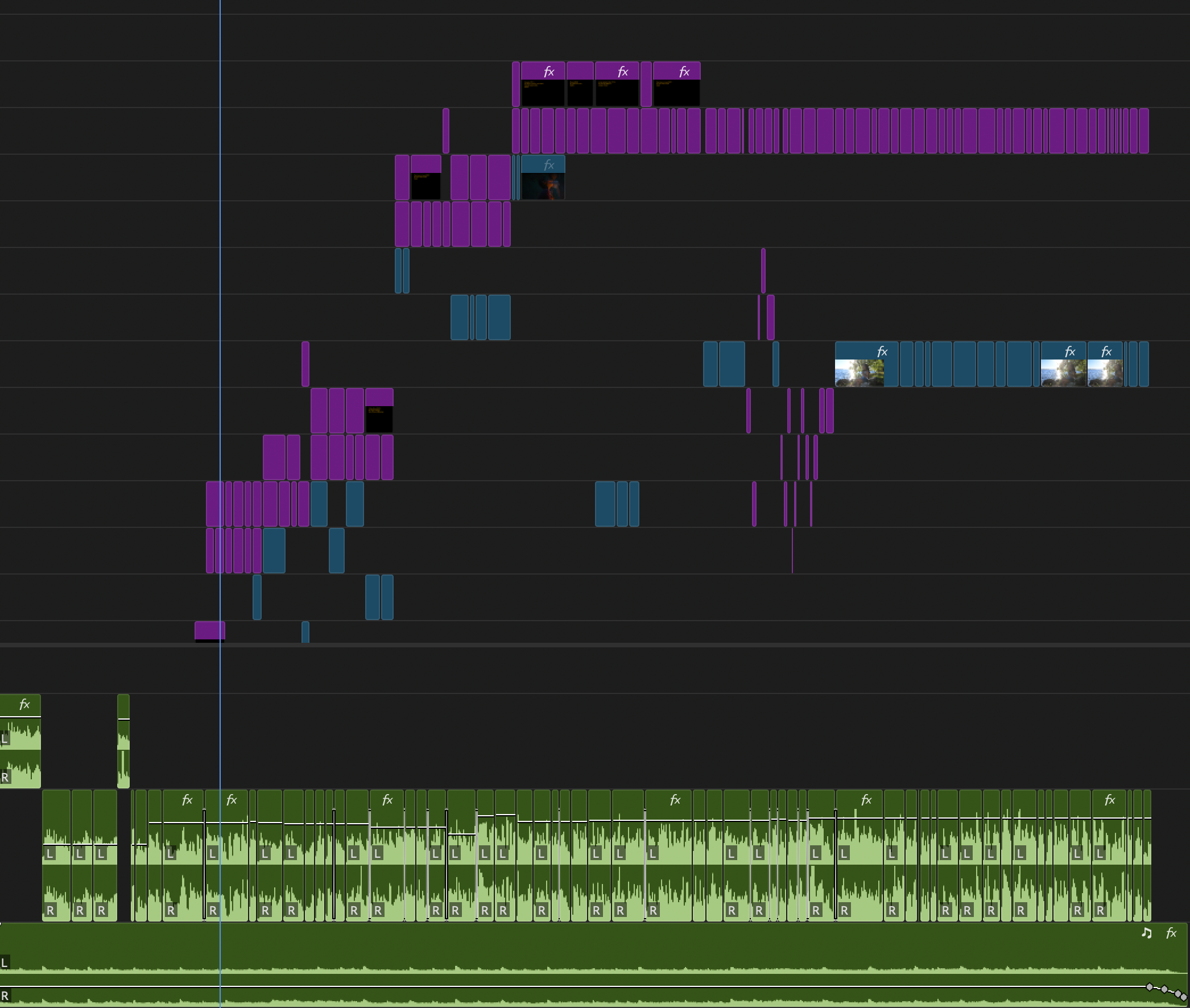The width and height of the screenshot is (1190, 1008).
Task: Select the fire thumbnail on the blue clip
Action: (x=543, y=186)
